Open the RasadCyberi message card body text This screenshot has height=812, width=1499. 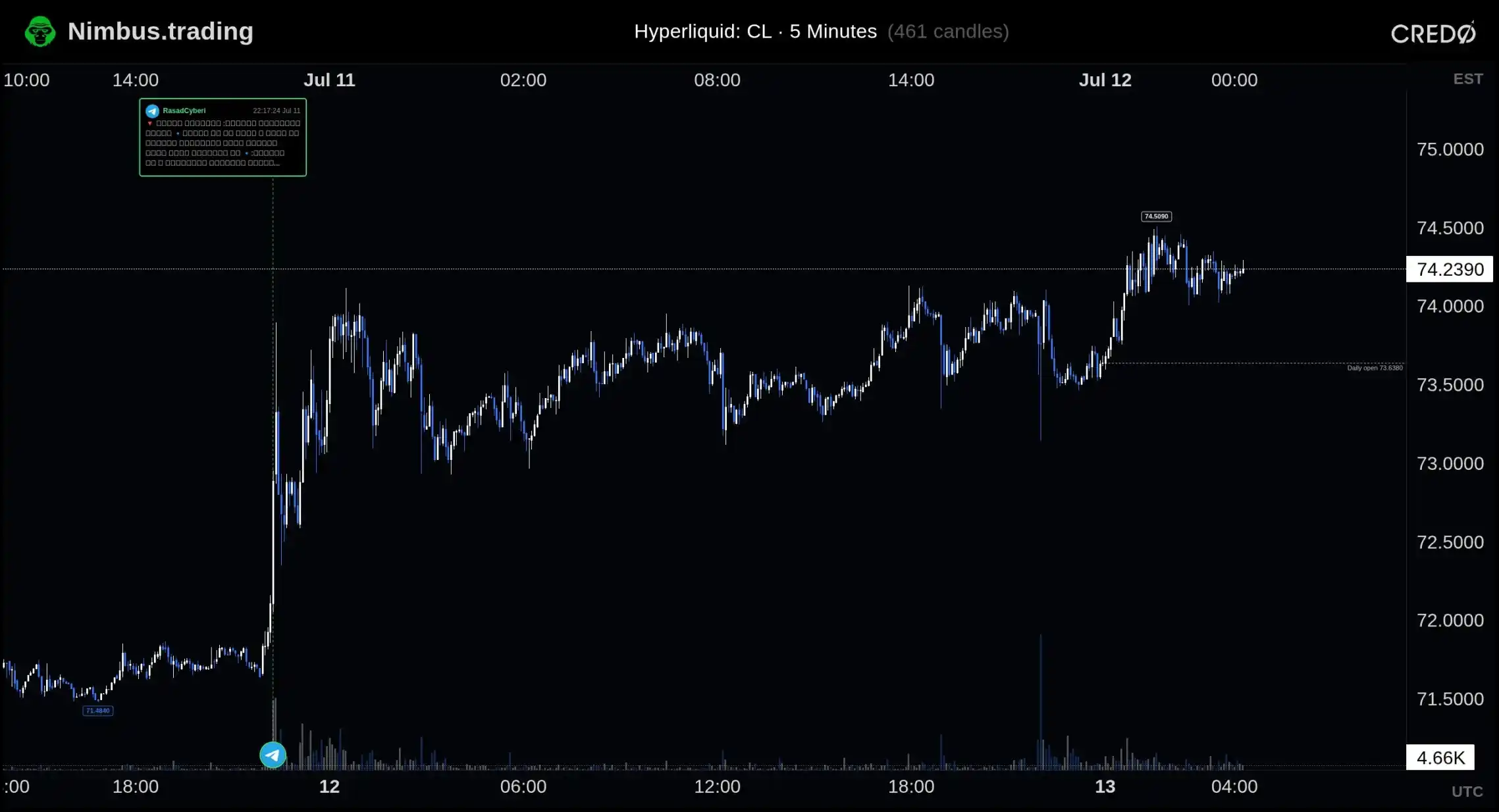pyautogui.click(x=223, y=143)
